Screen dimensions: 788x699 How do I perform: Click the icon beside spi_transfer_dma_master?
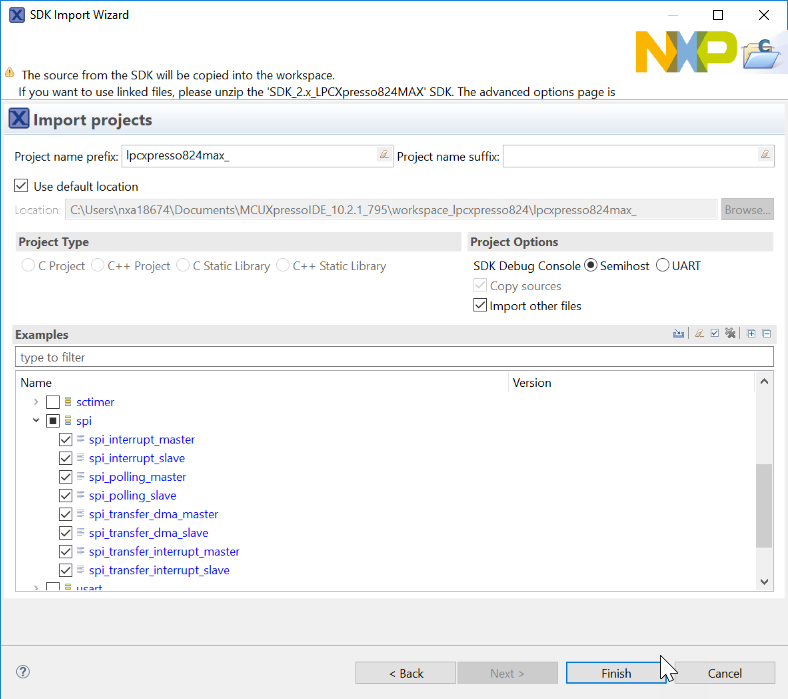pyautogui.click(x=80, y=514)
